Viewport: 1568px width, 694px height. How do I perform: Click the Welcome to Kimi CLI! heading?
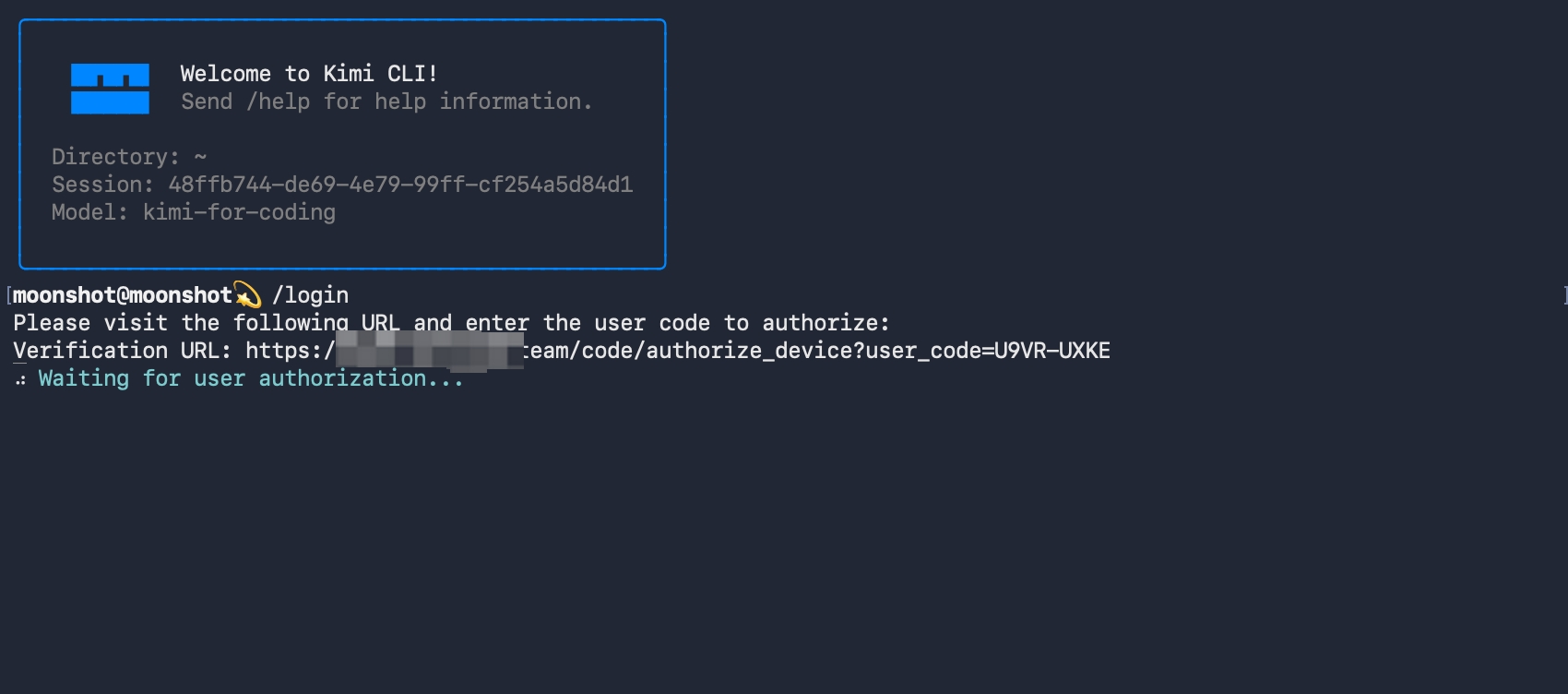pos(309,74)
